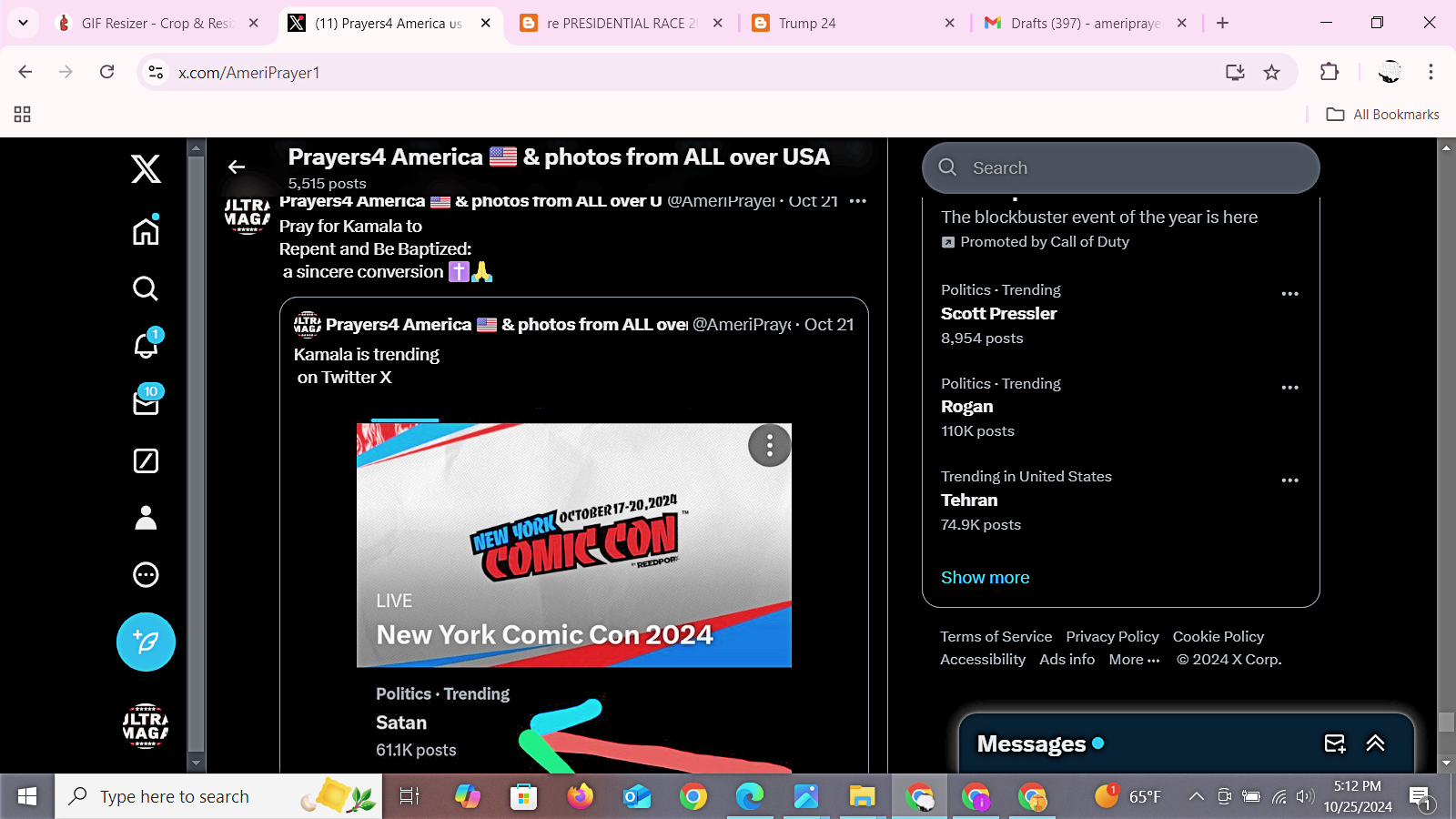Open Chrome three-dot menu

click(x=1431, y=72)
